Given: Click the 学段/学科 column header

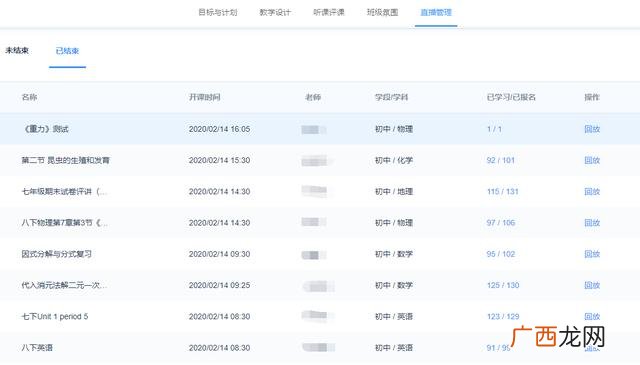Looking at the screenshot, I should tap(391, 97).
